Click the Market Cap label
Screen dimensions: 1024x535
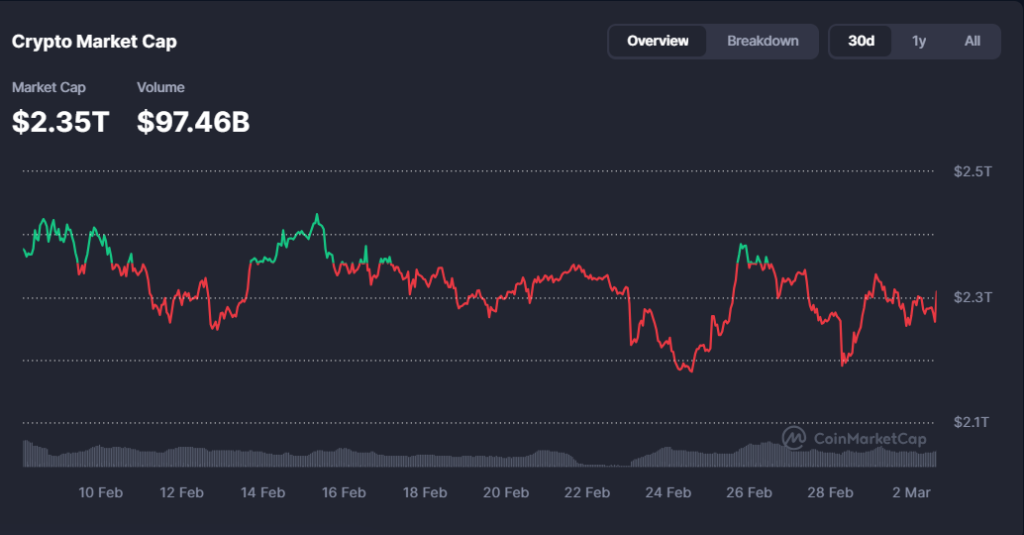pyautogui.click(x=49, y=88)
